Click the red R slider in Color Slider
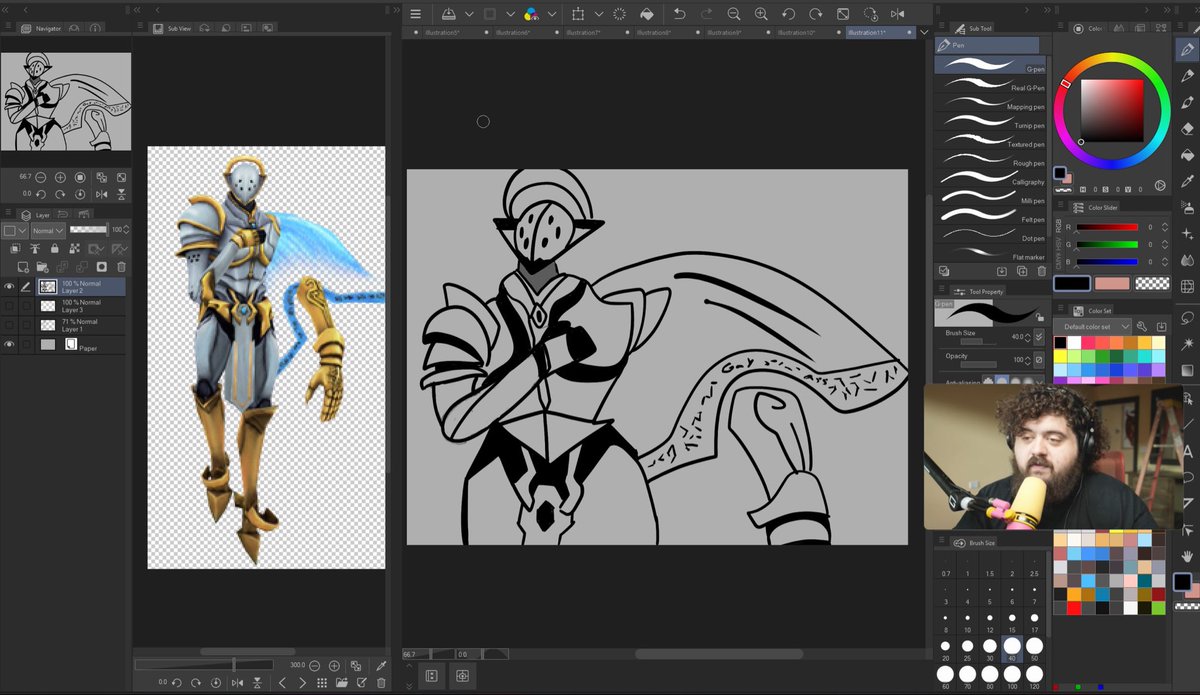The height and width of the screenshot is (695, 1200). [x=1107, y=227]
